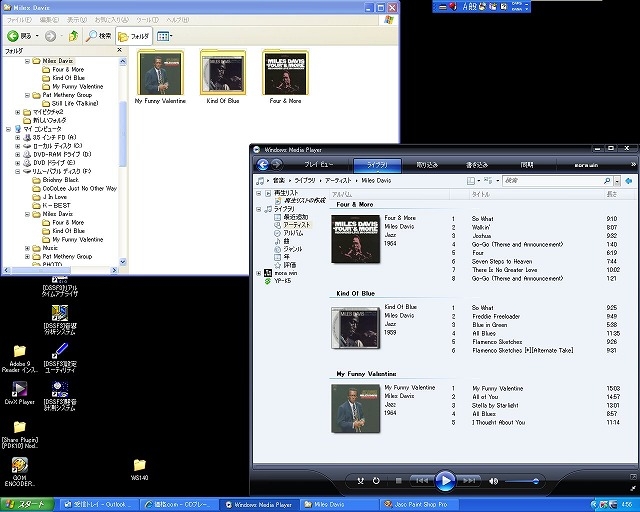Click Explorer's 戻る back button
640x512 pixels.
click(x=19, y=36)
